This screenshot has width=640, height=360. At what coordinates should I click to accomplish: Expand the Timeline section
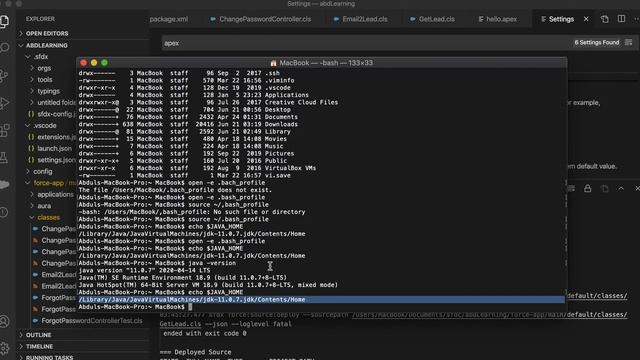point(39,346)
